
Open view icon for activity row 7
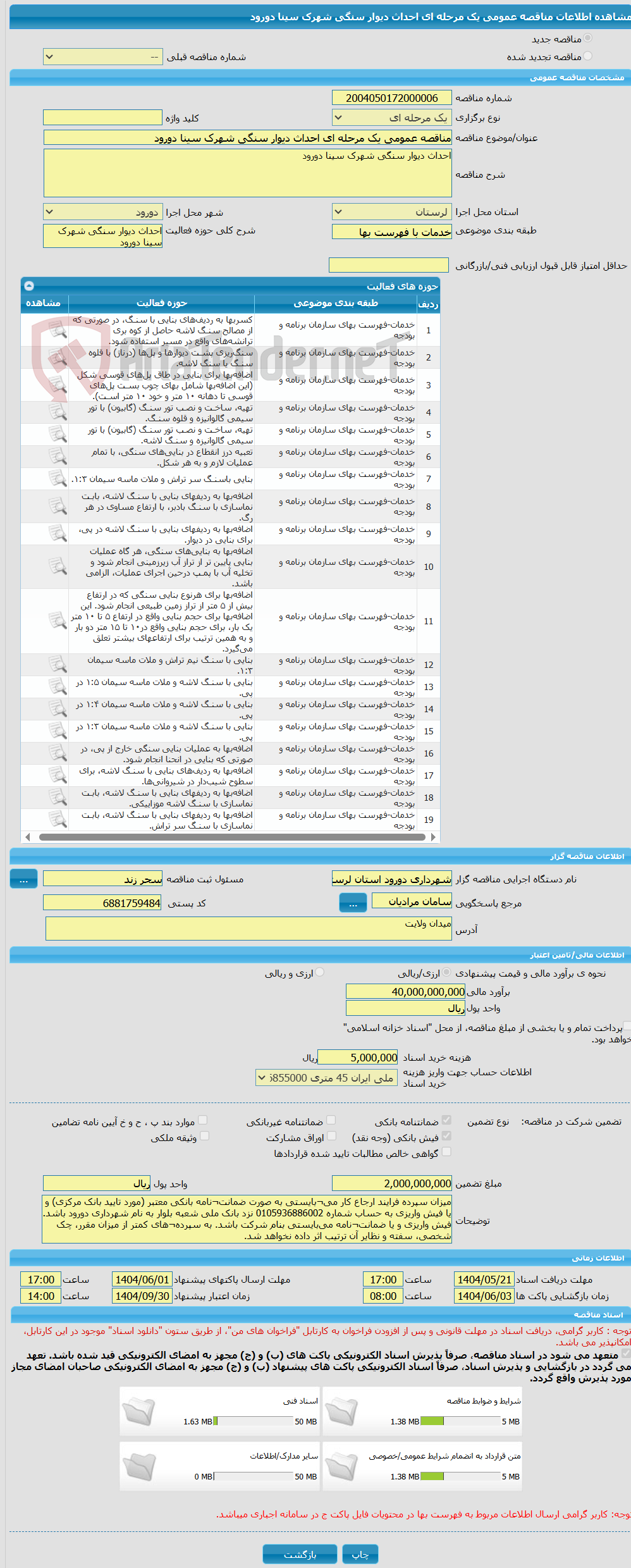pos(58,479)
